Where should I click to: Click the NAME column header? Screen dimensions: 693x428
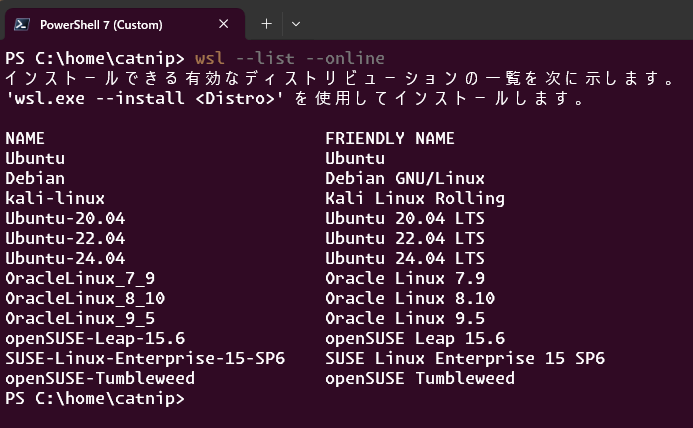click(x=25, y=138)
